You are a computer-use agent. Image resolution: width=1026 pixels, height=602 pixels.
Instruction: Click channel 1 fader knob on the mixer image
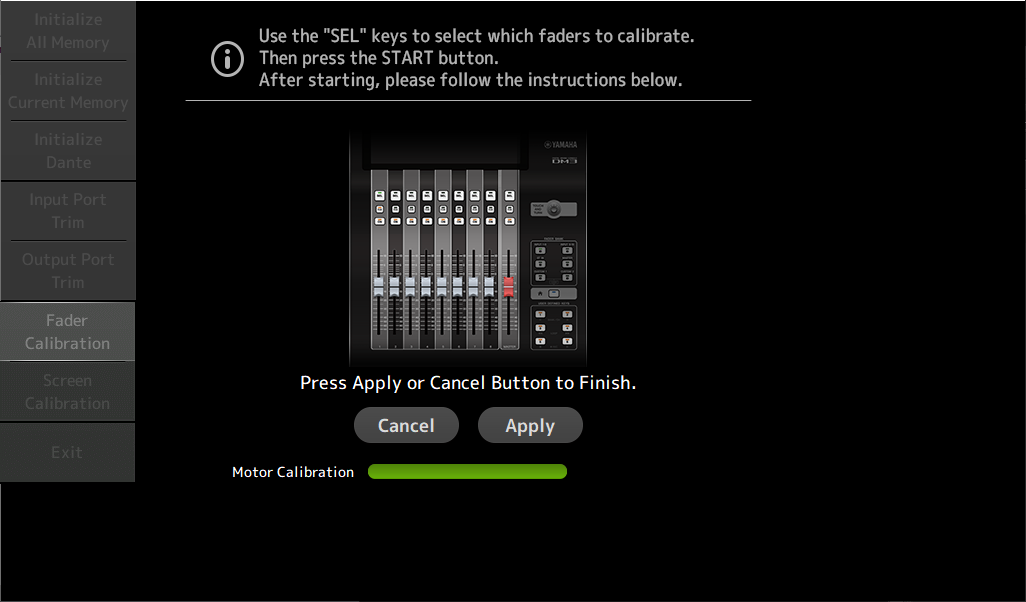pyautogui.click(x=378, y=287)
